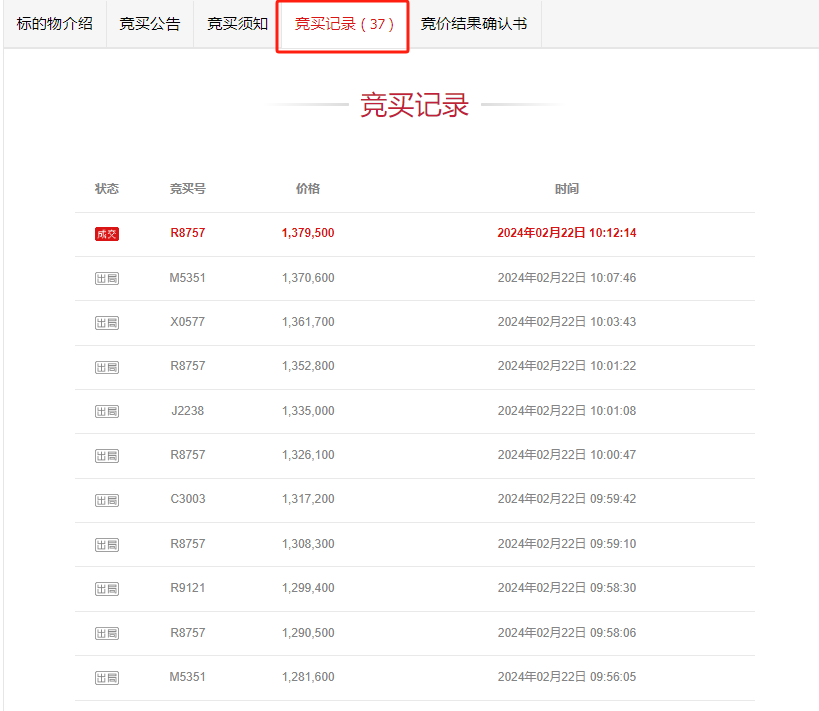The width and height of the screenshot is (819, 711).
Task: Click 出局 badge beside bidder X0577
Action: point(107,322)
